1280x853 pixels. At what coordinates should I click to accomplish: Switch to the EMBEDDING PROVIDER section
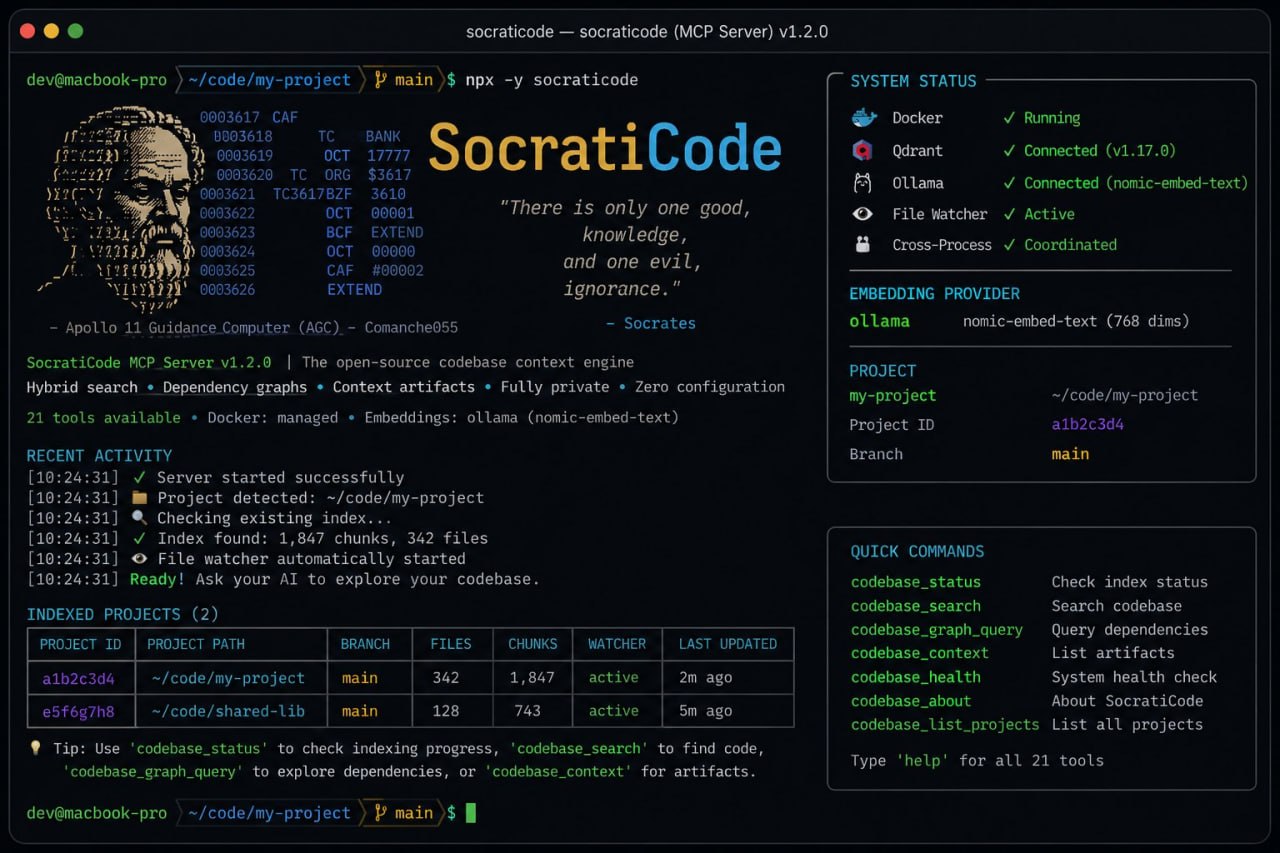[x=934, y=293]
